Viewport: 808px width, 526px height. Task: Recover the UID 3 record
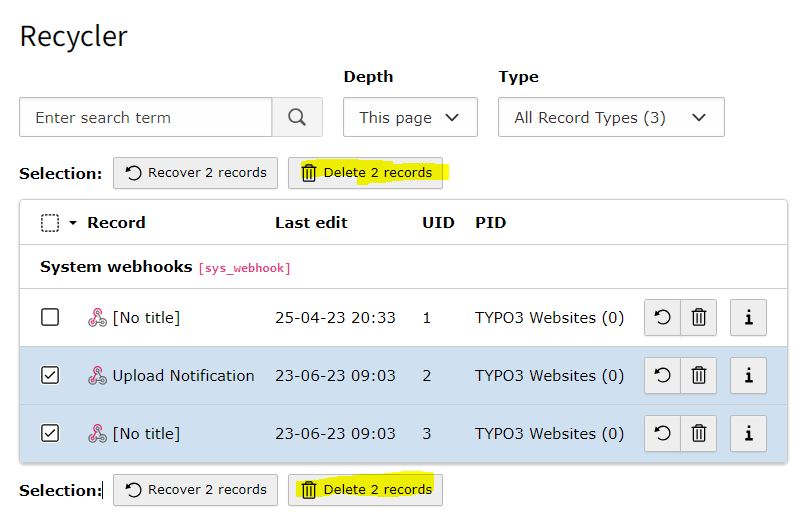[662, 434]
